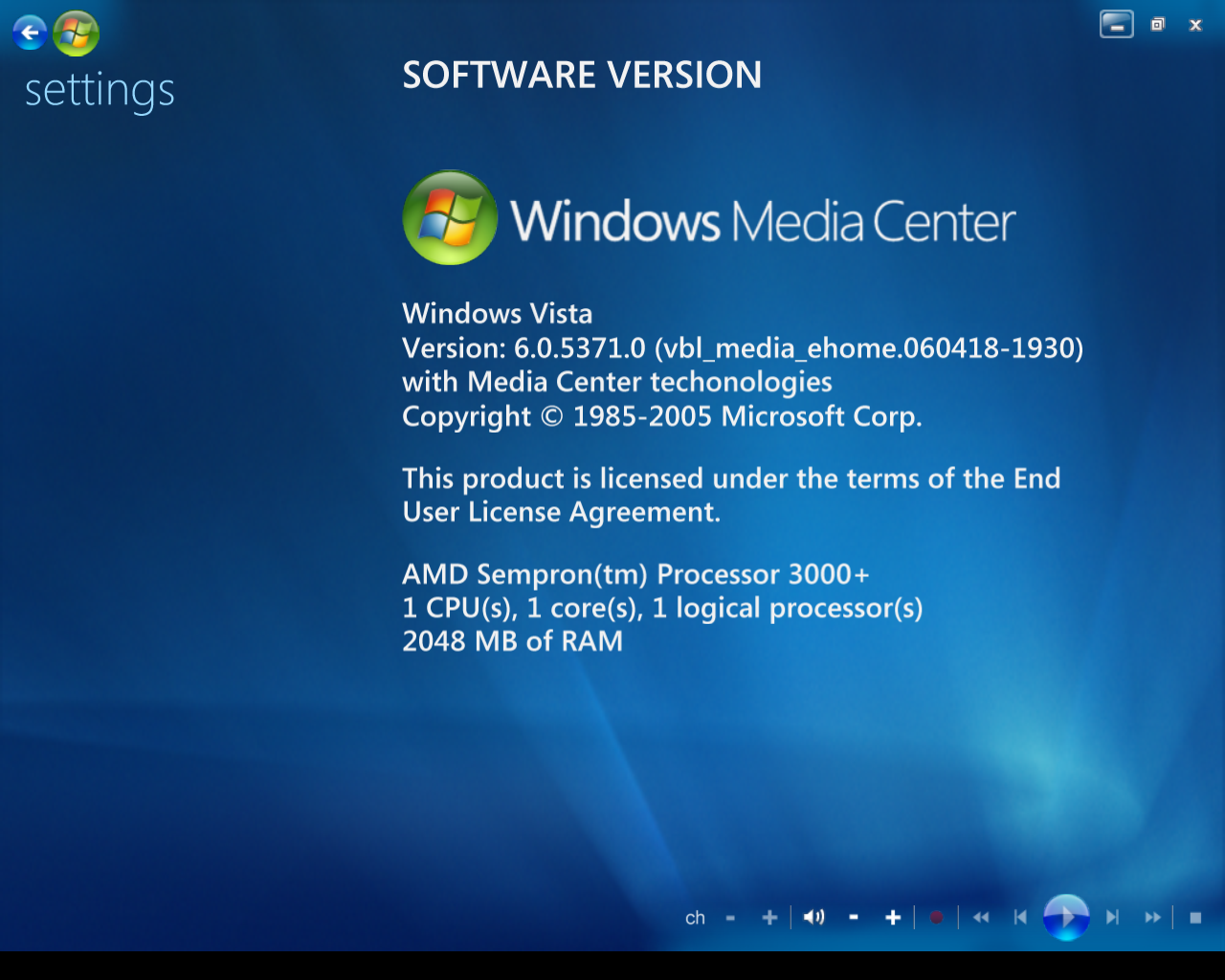The image size is (1225, 980).
Task: Mute audio with the speaker icon
Action: [x=813, y=918]
